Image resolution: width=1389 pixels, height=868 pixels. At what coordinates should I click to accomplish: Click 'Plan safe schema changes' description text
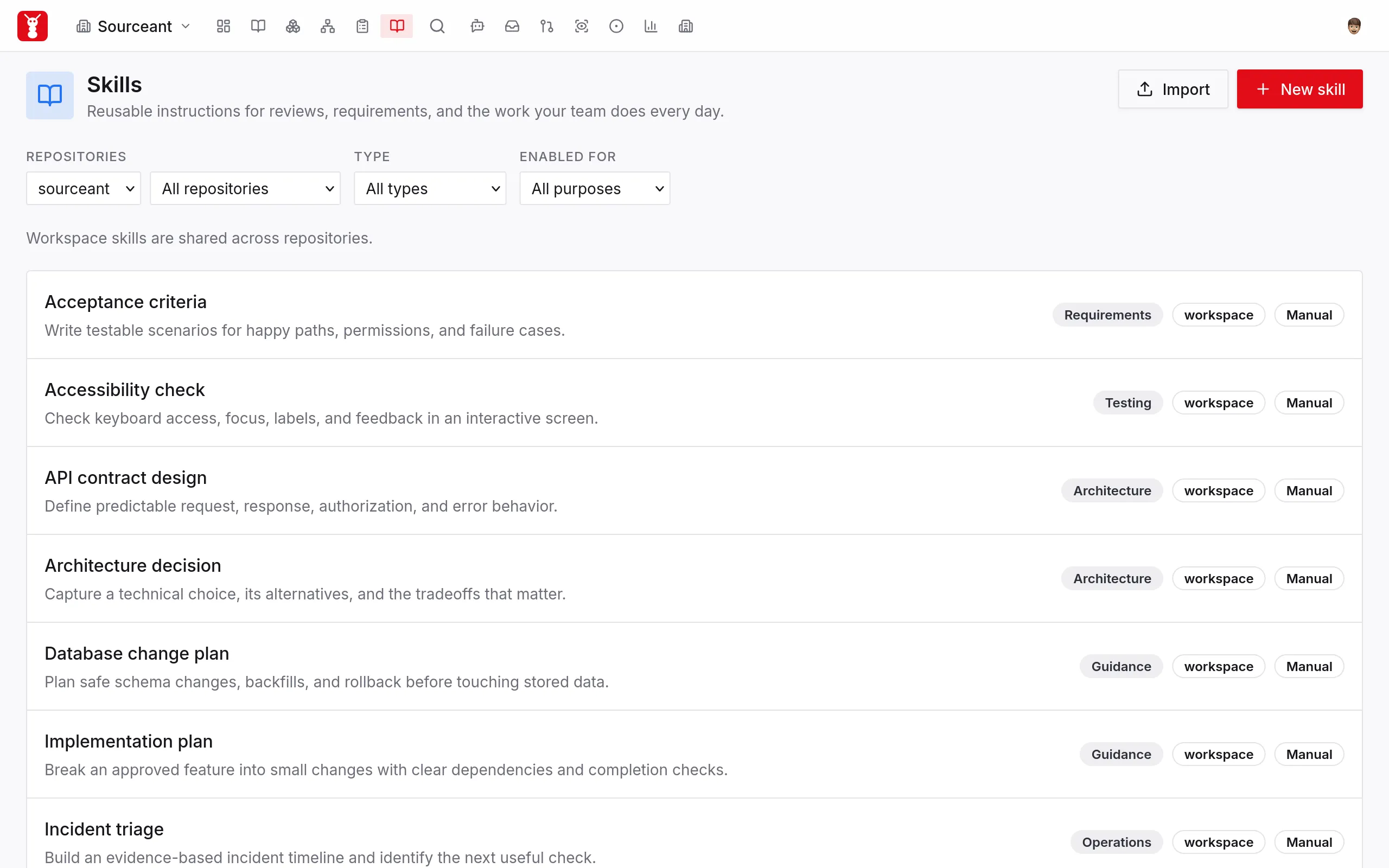pos(327,681)
